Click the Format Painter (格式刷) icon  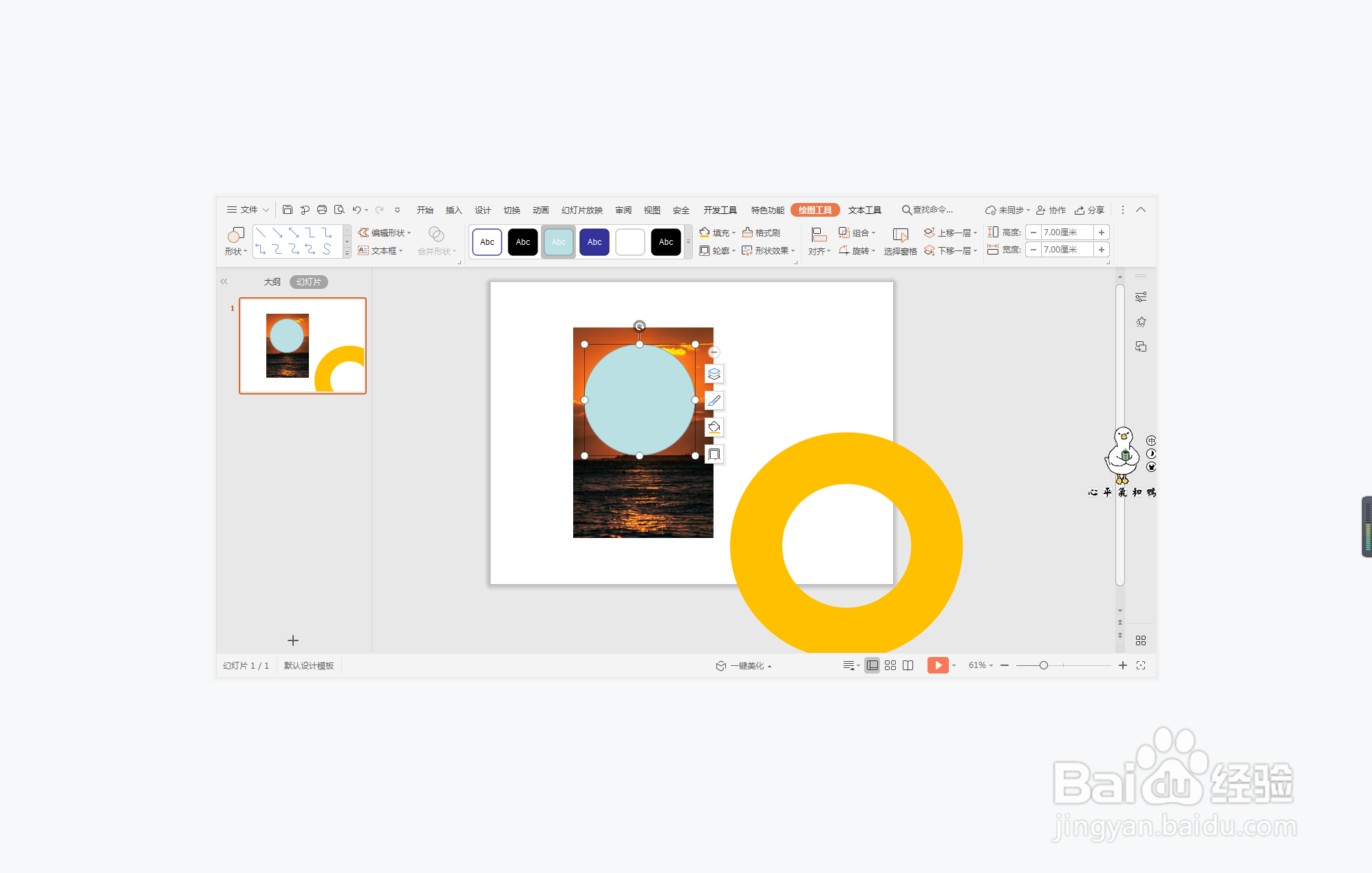(747, 233)
